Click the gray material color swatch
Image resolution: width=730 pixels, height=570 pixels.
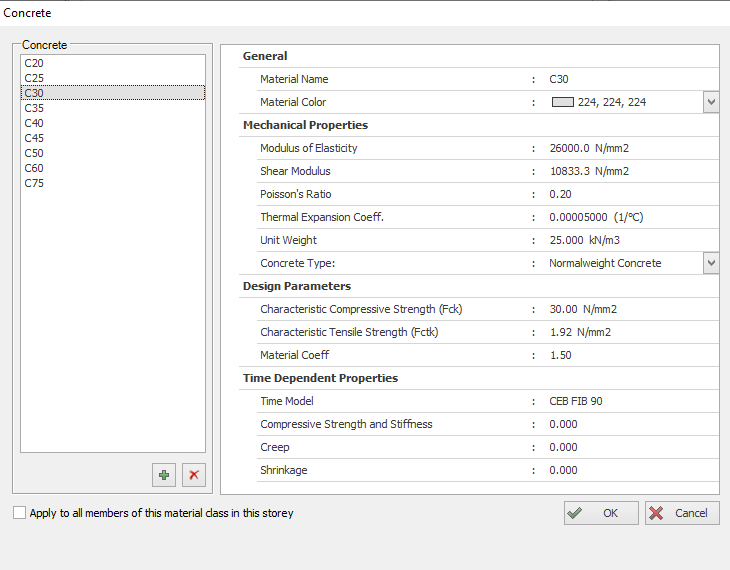coord(563,102)
